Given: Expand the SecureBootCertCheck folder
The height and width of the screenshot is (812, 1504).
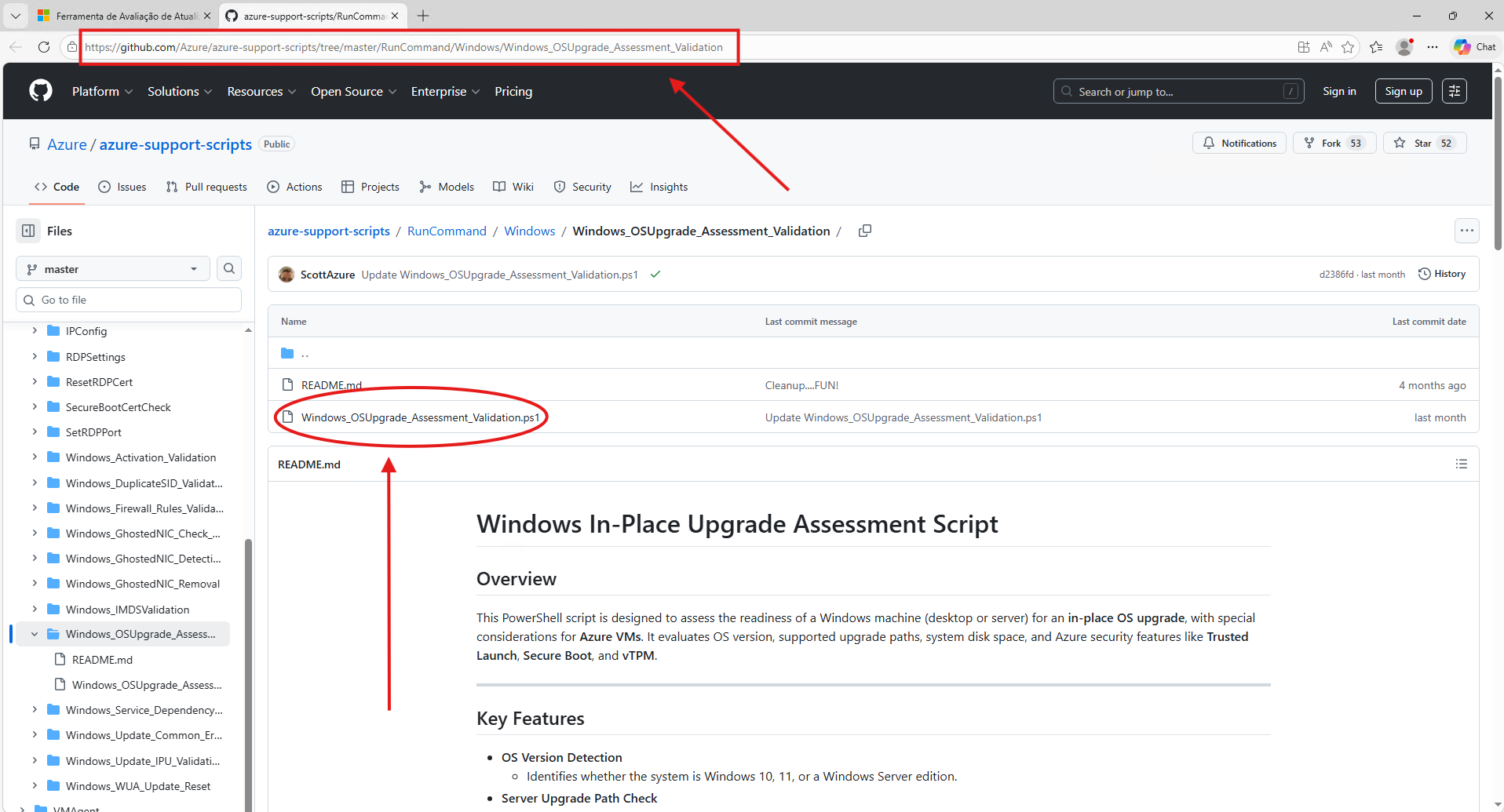Looking at the screenshot, I should (x=35, y=407).
